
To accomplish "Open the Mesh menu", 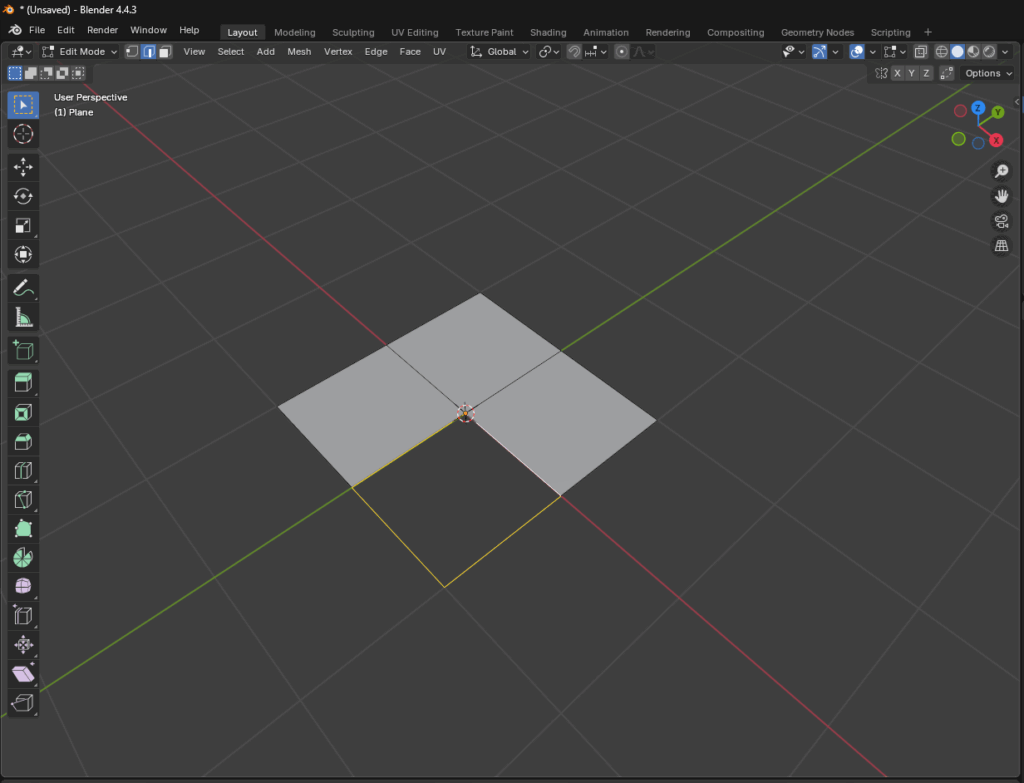I will click(299, 52).
